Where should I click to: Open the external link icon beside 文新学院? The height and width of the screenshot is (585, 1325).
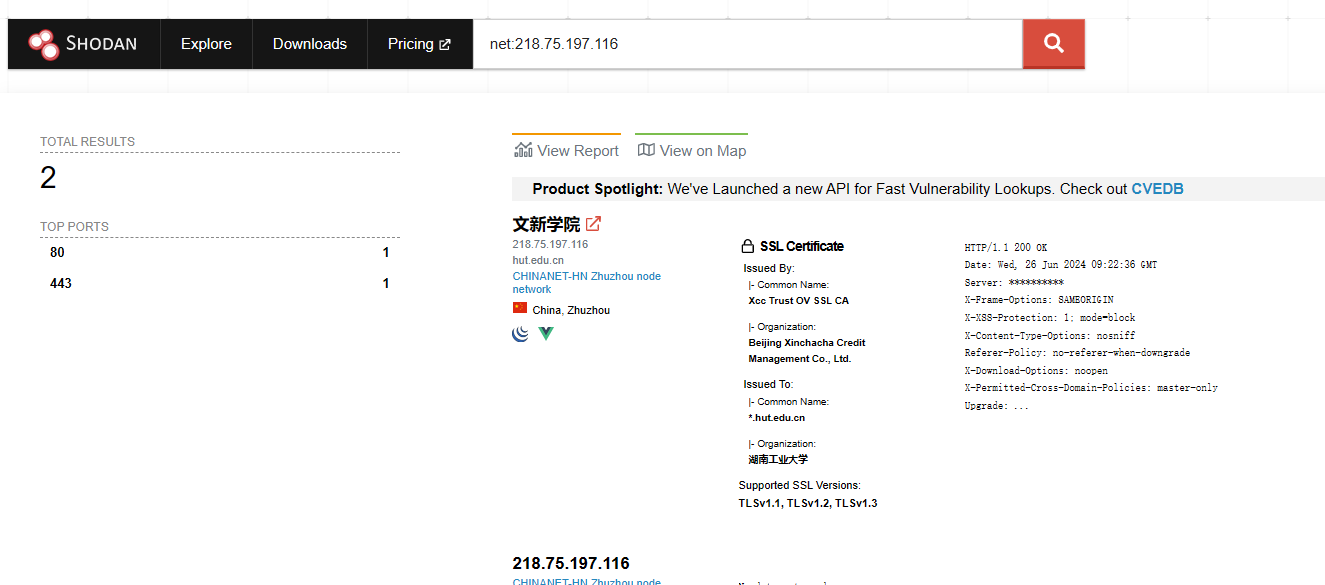593,224
